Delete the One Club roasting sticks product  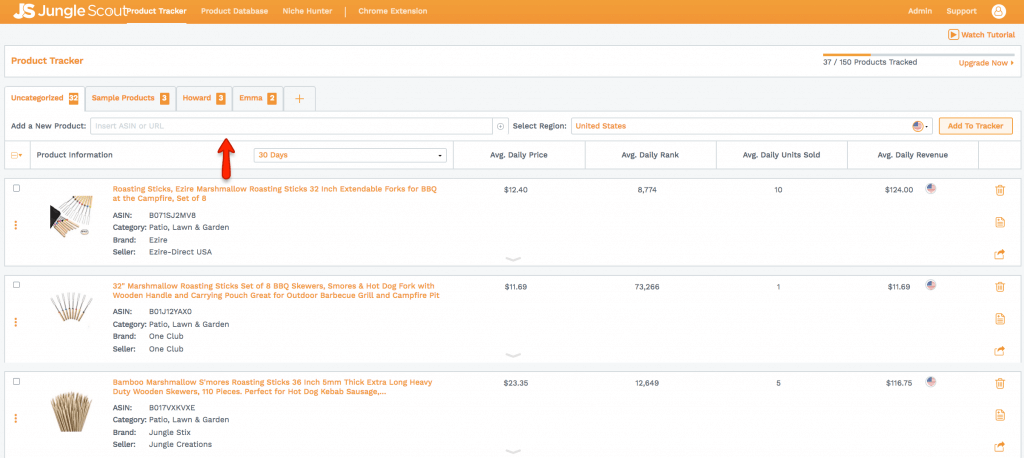tap(999, 286)
